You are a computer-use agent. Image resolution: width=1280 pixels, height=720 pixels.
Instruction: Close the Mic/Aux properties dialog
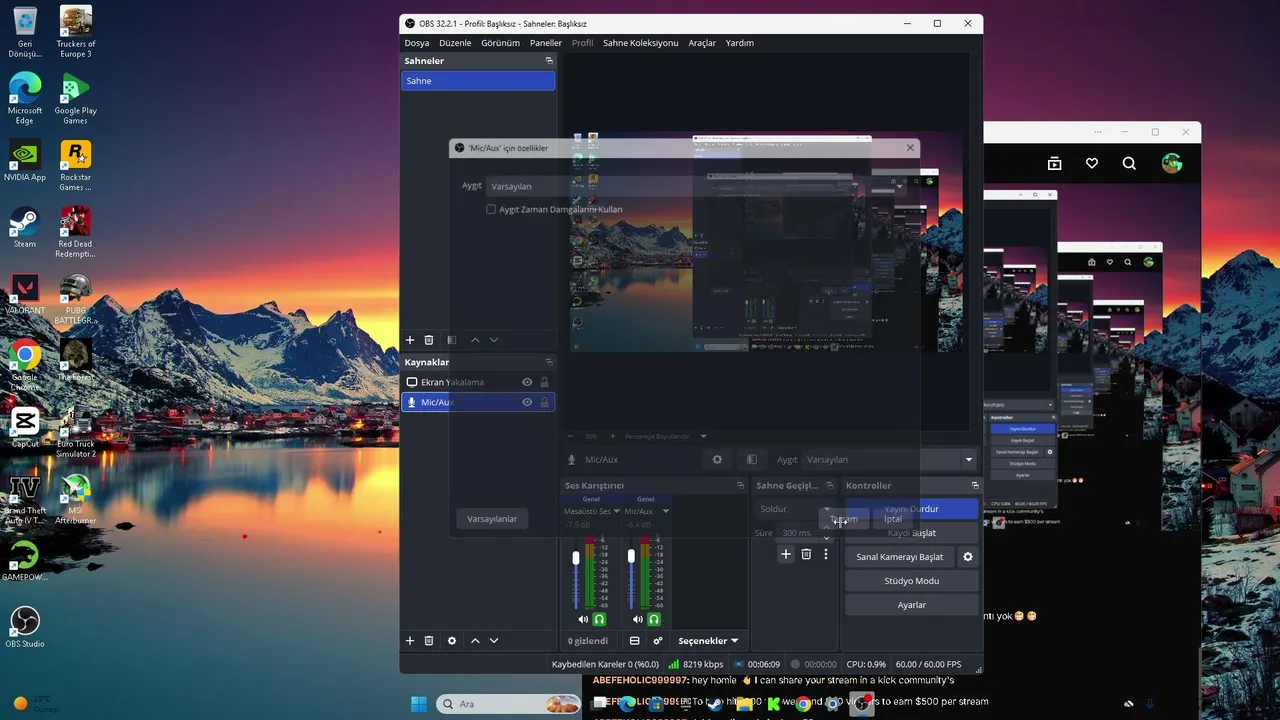(x=910, y=148)
